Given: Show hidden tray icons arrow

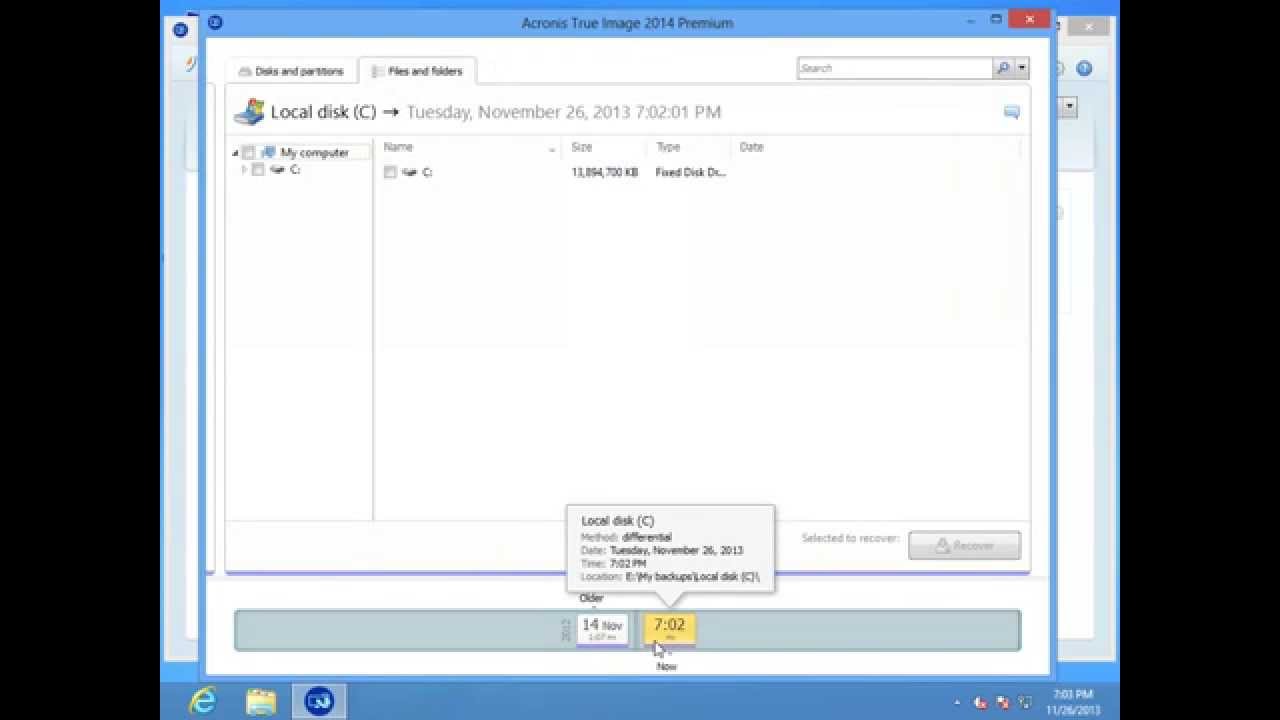Looking at the screenshot, I should click(x=957, y=702).
